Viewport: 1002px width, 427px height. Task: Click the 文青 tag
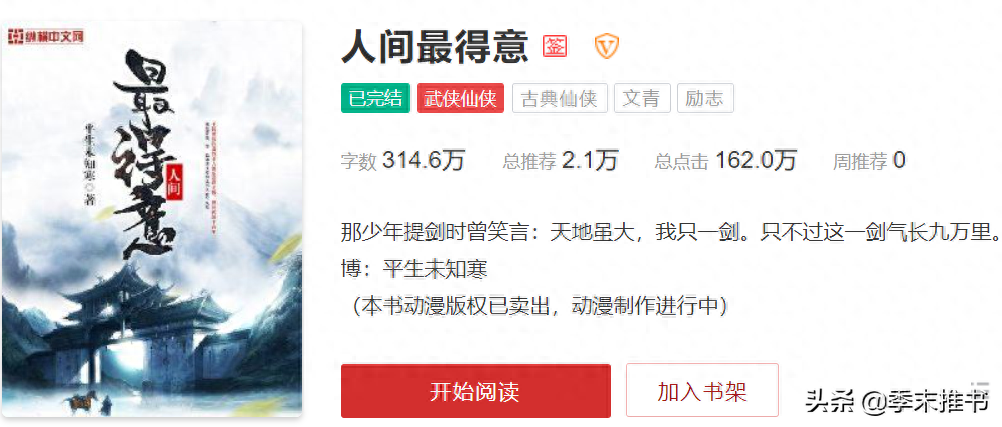click(642, 98)
